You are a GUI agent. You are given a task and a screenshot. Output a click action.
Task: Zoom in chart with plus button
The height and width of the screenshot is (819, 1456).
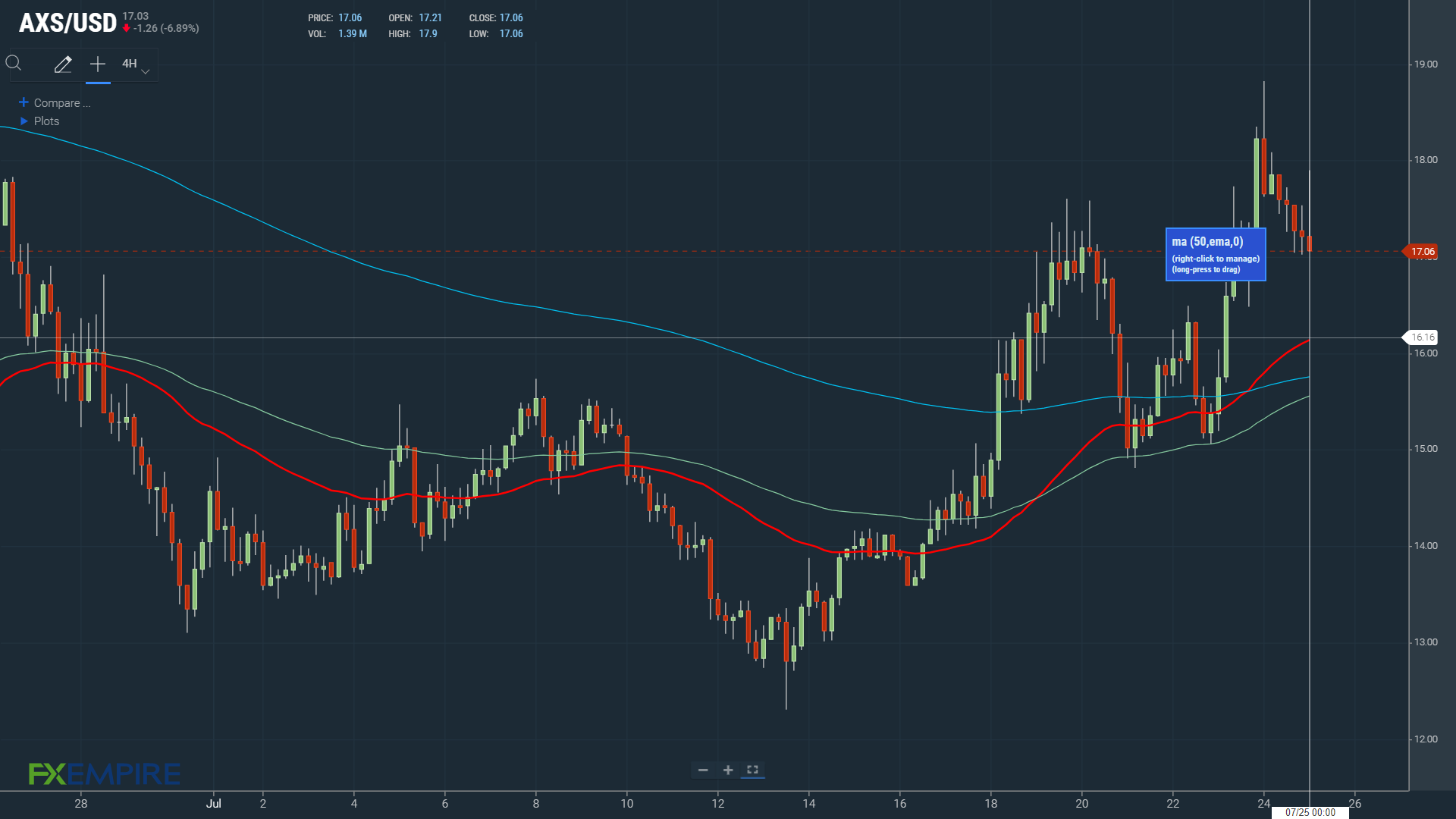728,770
